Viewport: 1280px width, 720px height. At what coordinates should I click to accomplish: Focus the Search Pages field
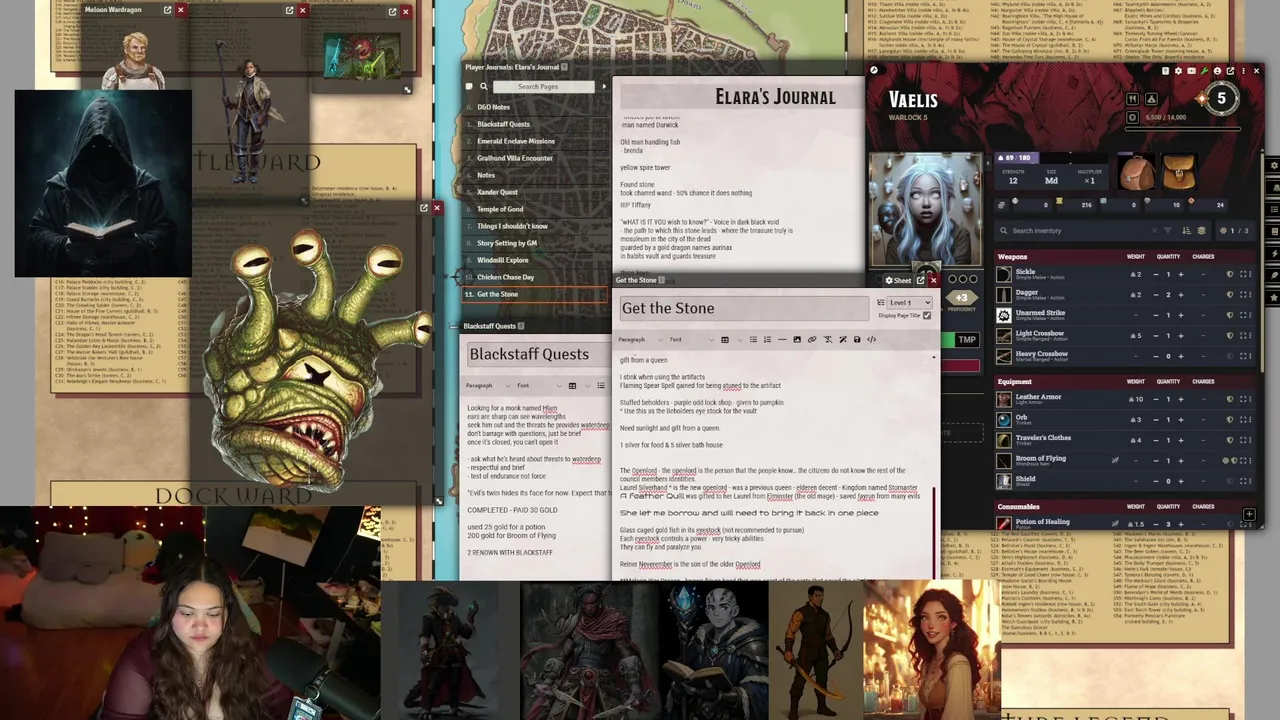click(545, 86)
